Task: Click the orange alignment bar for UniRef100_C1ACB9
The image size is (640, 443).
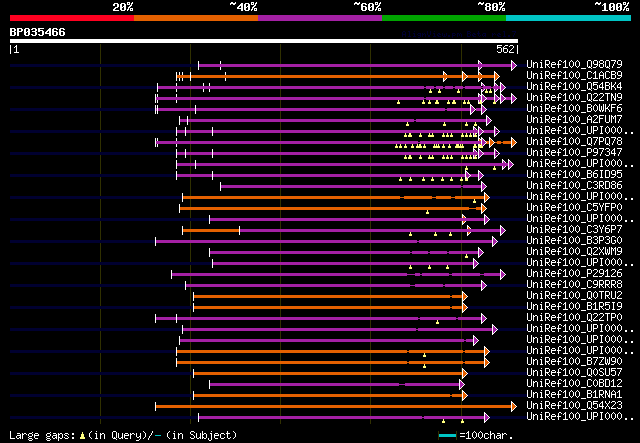Action: pyautogui.click(x=338, y=76)
